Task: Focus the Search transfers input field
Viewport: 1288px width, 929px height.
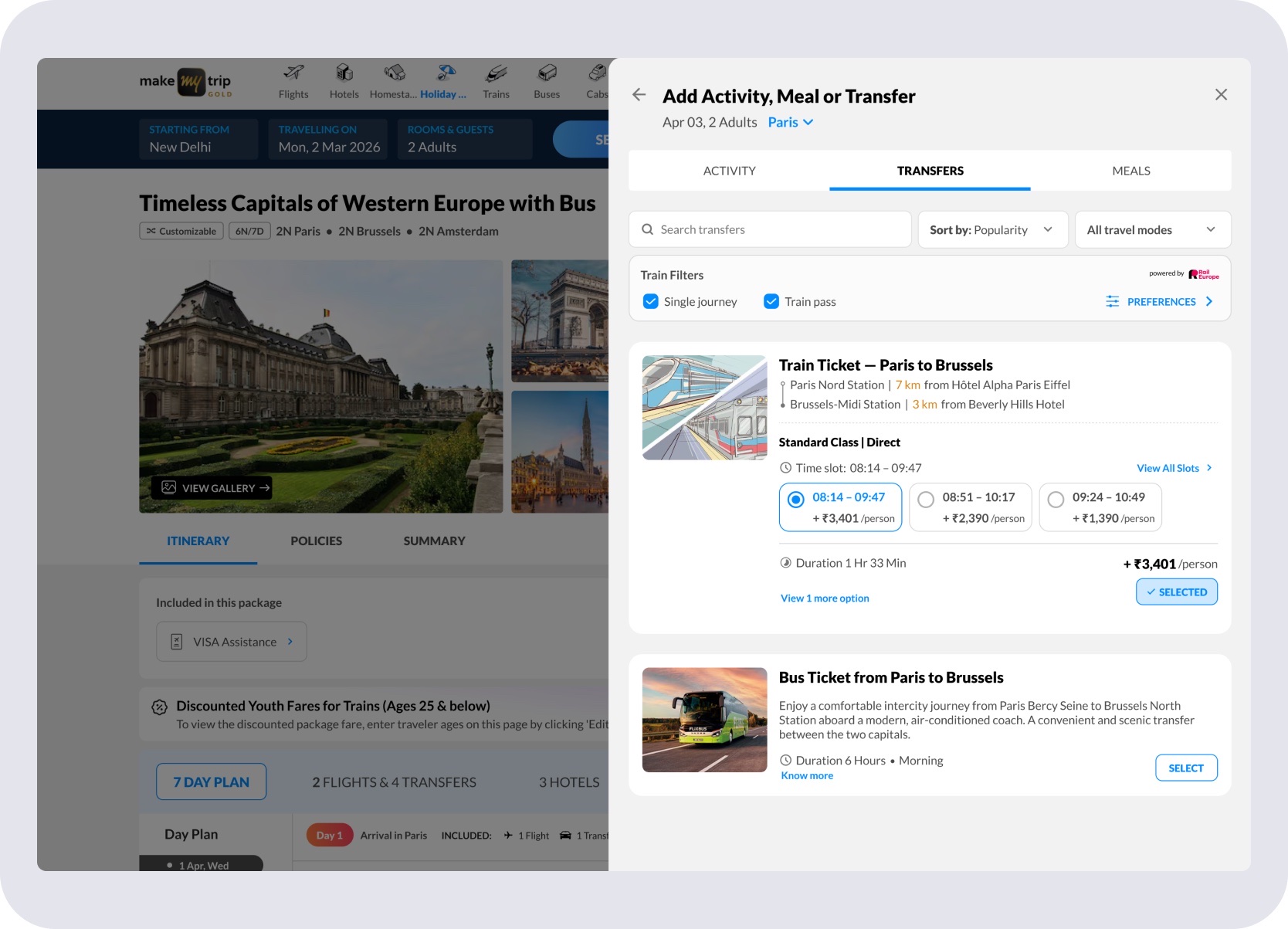Action: click(x=770, y=229)
